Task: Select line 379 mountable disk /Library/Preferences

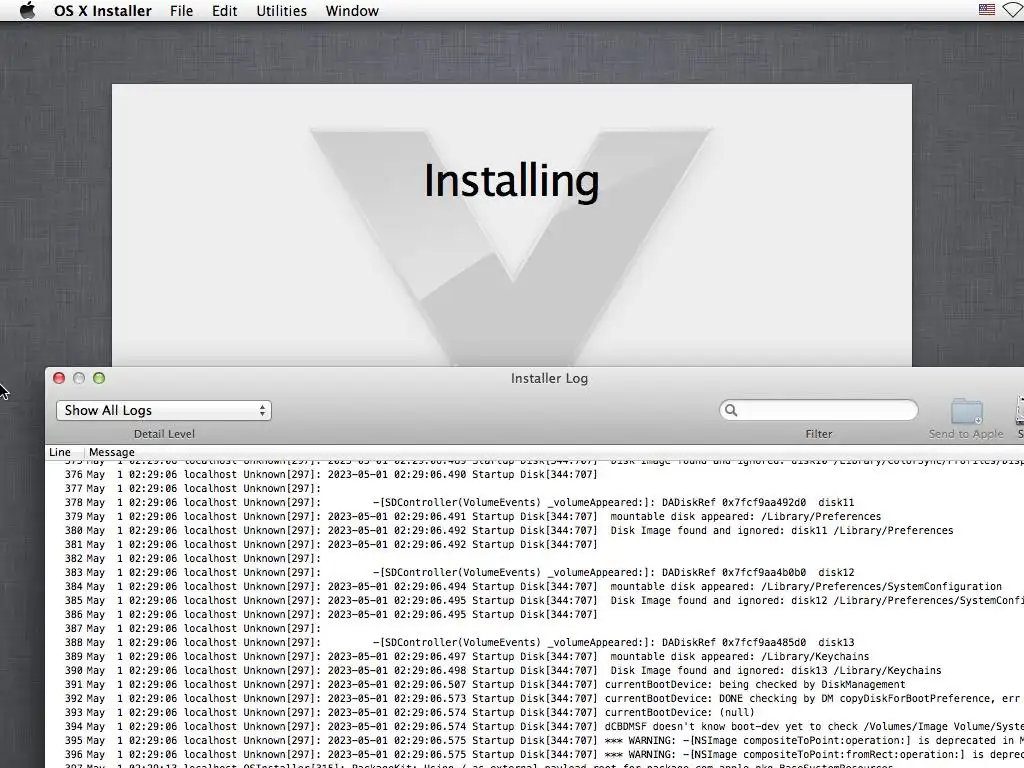Action: tap(535, 517)
